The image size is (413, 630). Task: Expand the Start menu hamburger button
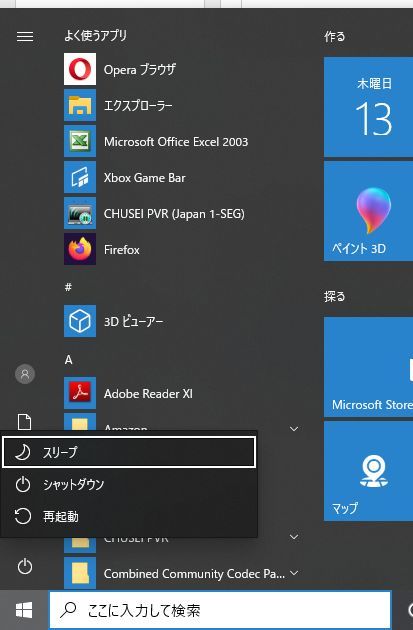coord(25,37)
